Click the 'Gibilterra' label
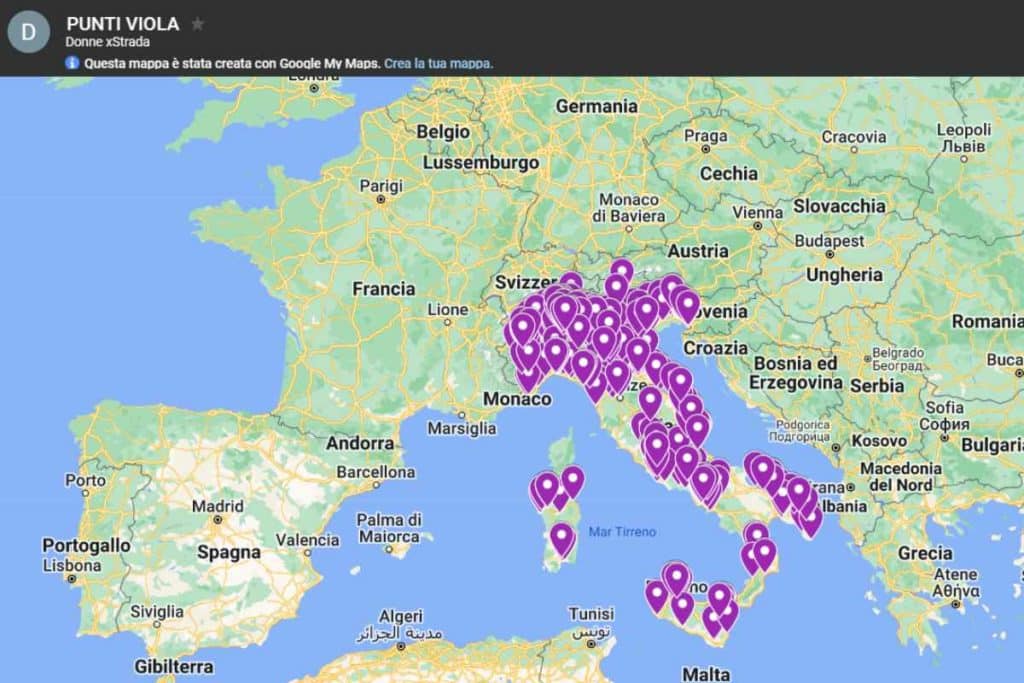Screen dimensions: 1024x683 coord(174,667)
